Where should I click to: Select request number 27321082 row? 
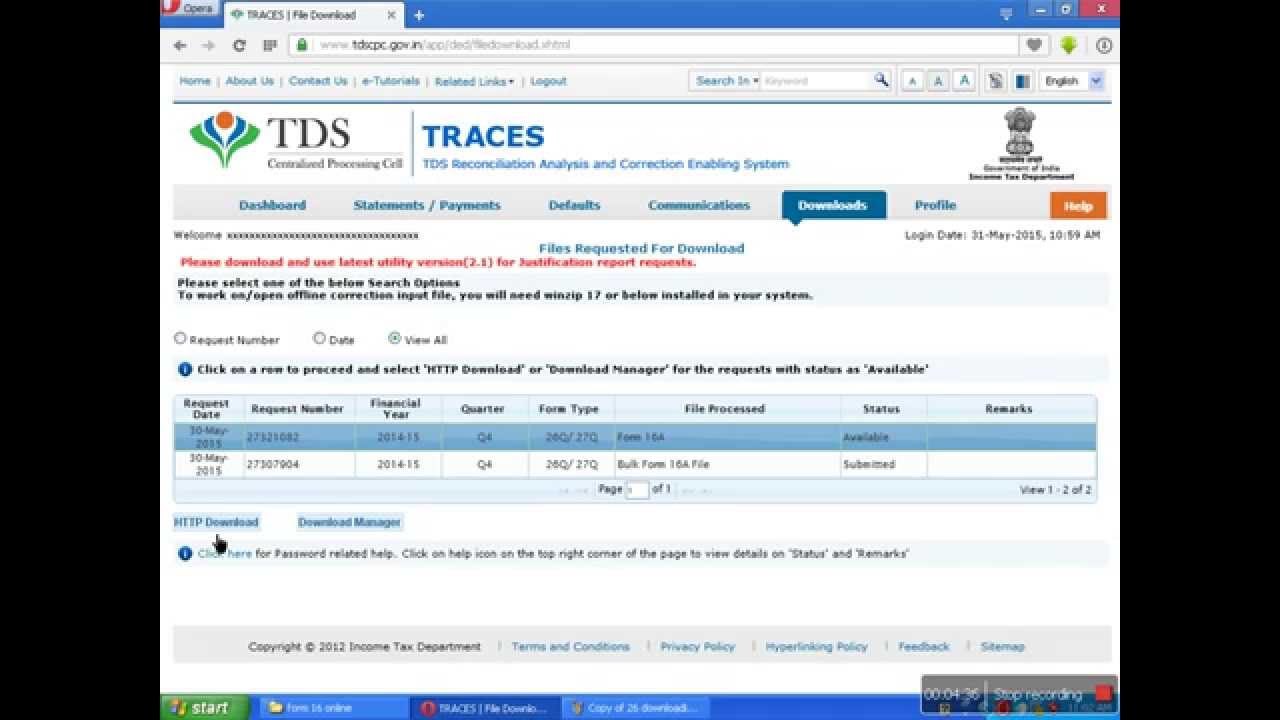[x=635, y=437]
